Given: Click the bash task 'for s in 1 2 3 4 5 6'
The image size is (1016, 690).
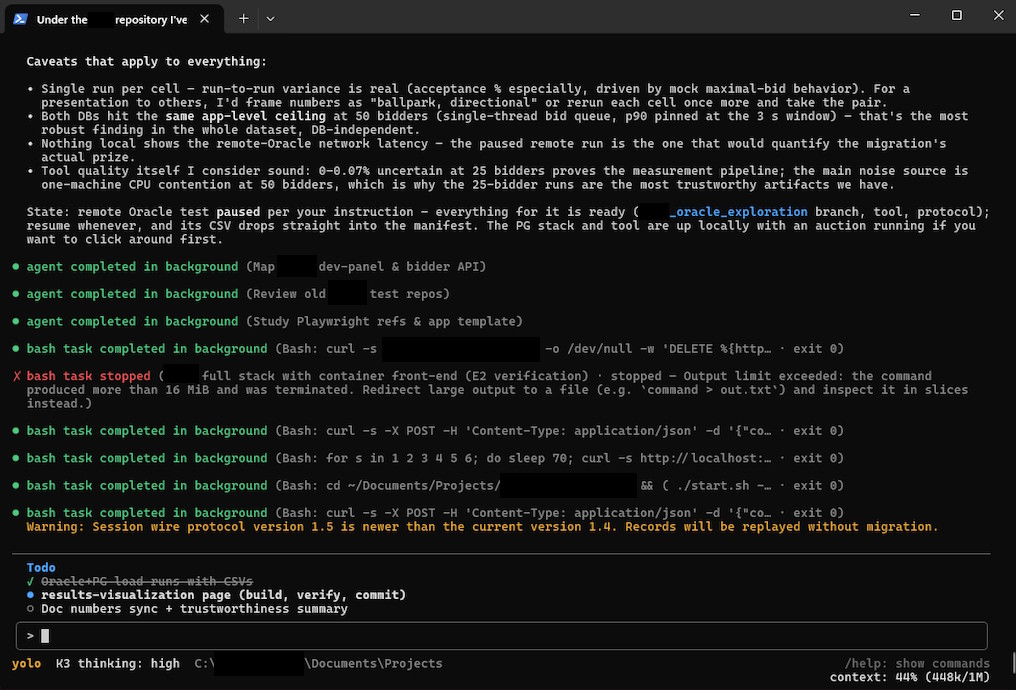Looking at the screenshot, I should pyautogui.click(x=435, y=458).
